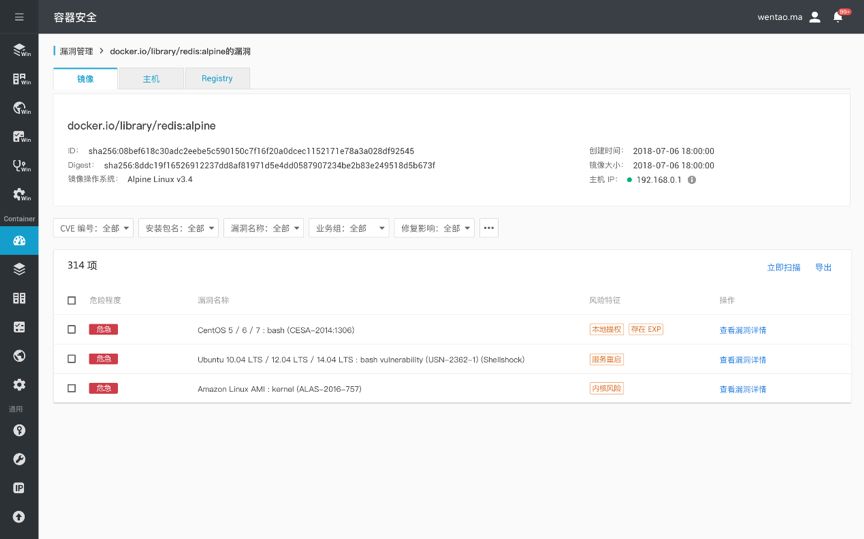This screenshot has width=864, height=539.
Task: Open the Win checklist sidebar icon
Action: tap(21, 137)
